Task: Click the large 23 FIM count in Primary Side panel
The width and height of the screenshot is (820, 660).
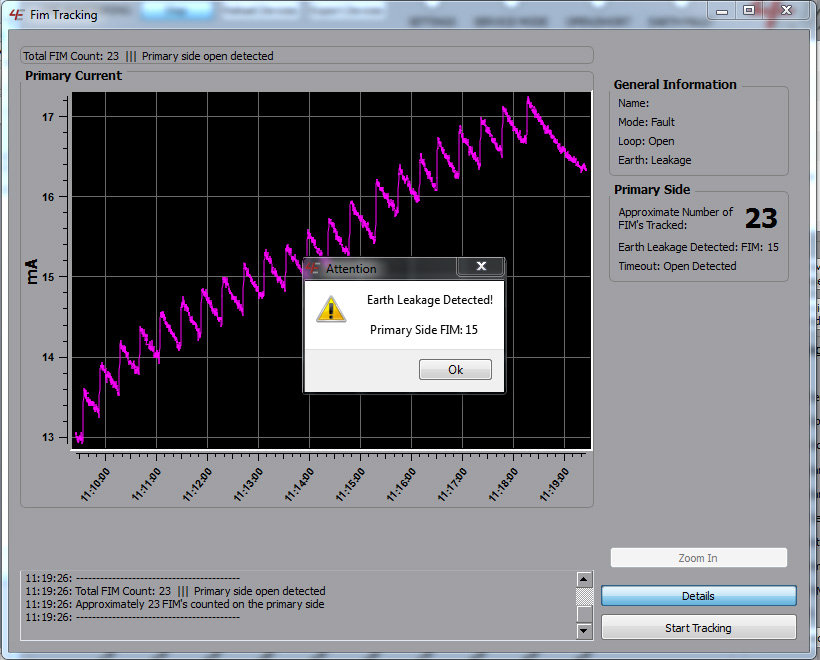Action: point(761,218)
